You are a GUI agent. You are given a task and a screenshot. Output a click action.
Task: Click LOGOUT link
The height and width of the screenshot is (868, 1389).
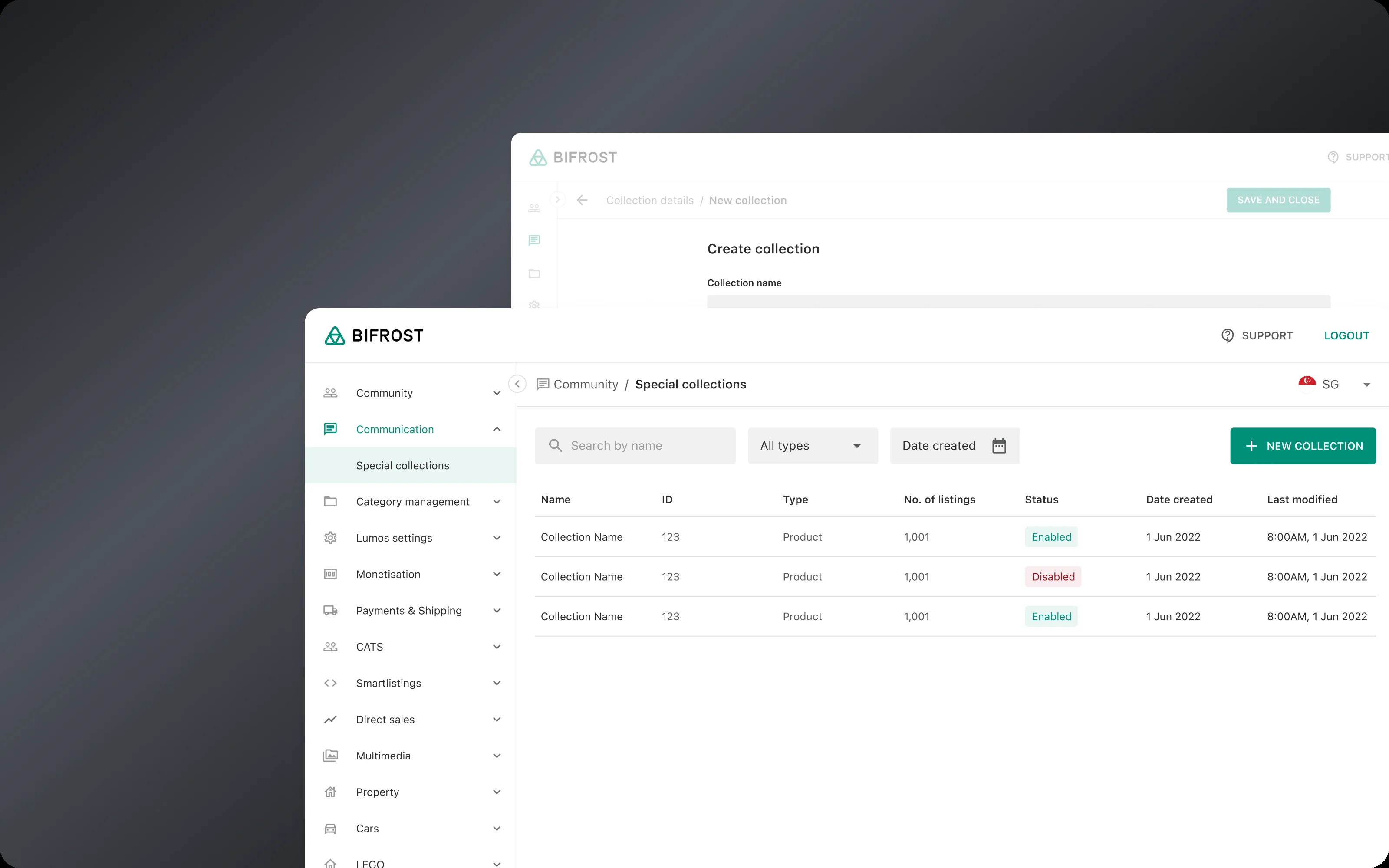1346,336
